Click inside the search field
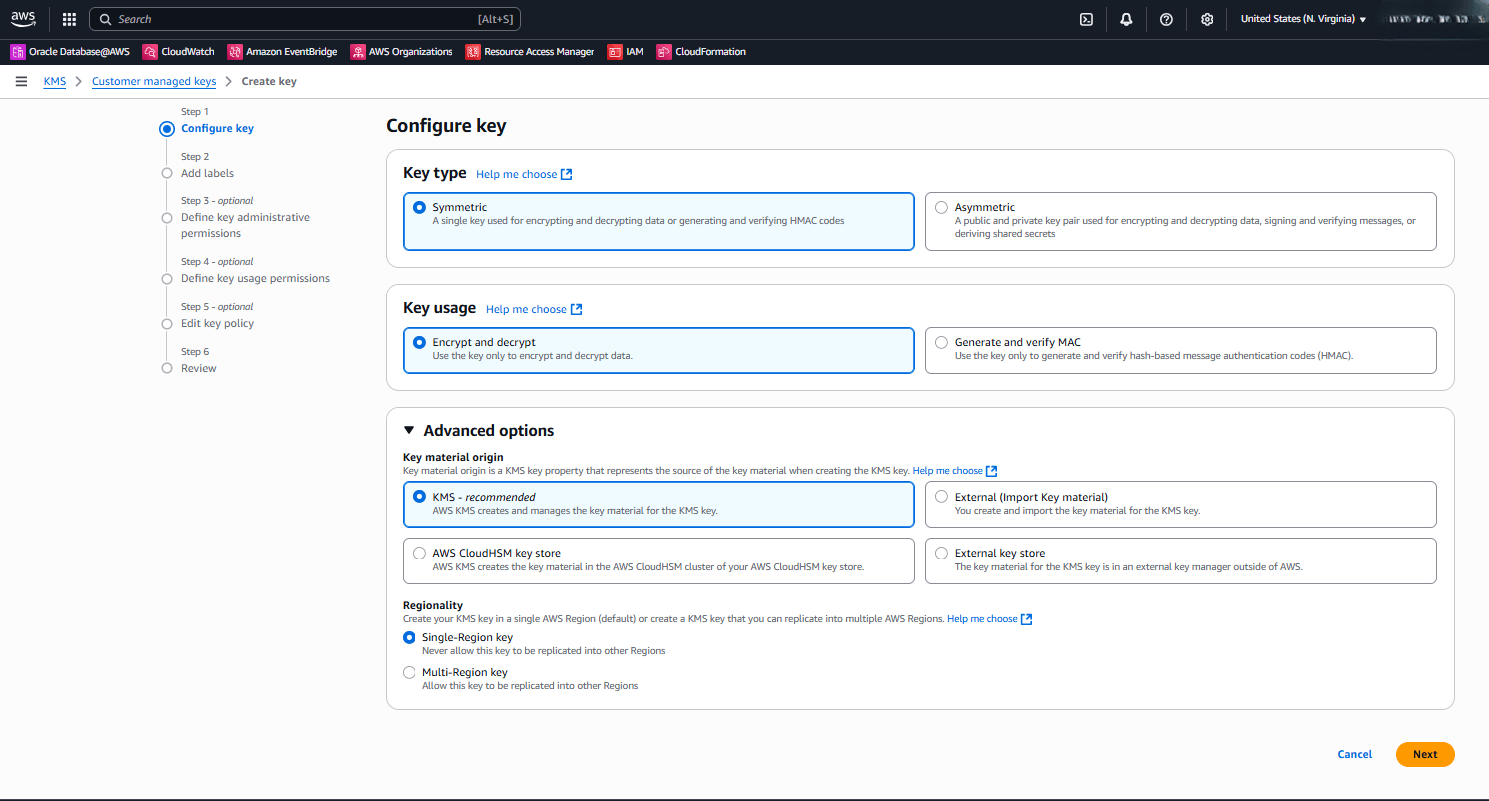1489x801 pixels. 300,18
